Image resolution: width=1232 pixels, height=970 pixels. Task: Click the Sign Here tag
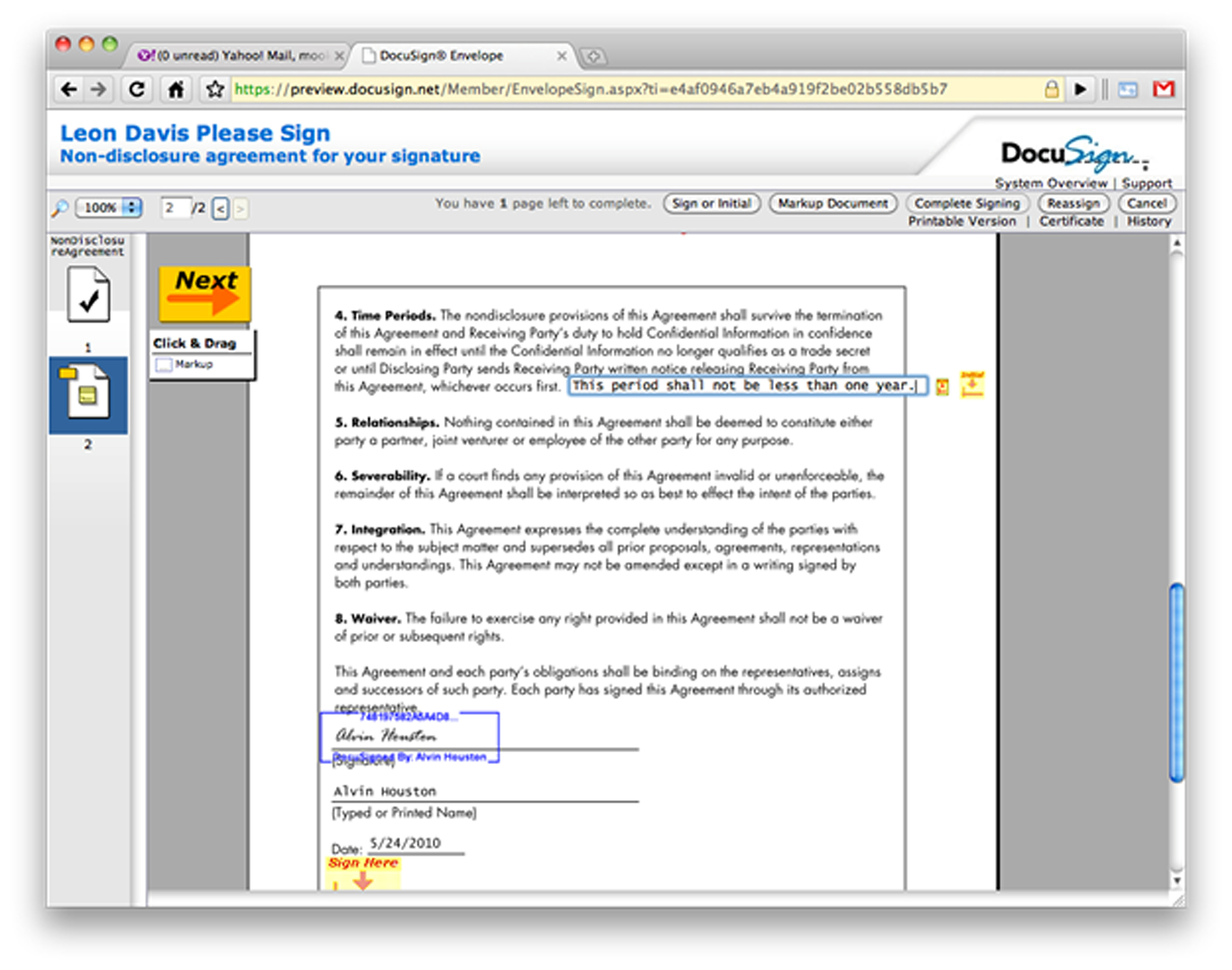363,873
